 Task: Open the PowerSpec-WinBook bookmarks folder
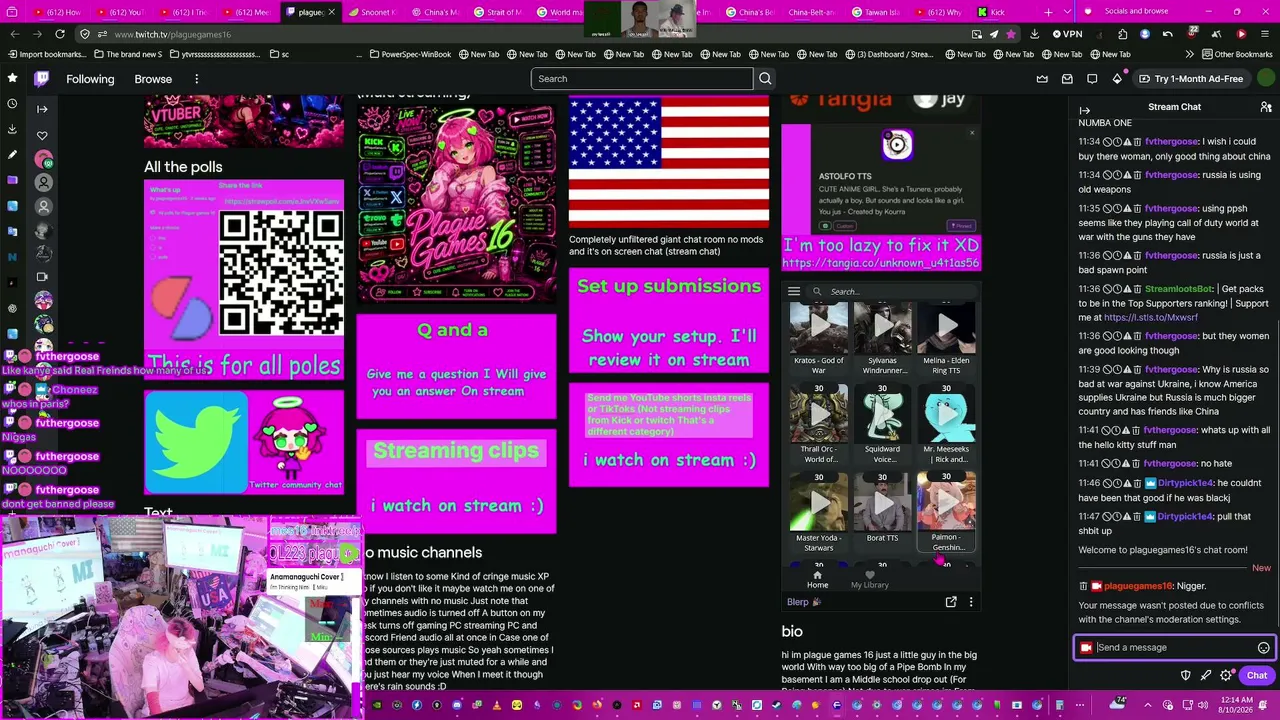(x=409, y=54)
